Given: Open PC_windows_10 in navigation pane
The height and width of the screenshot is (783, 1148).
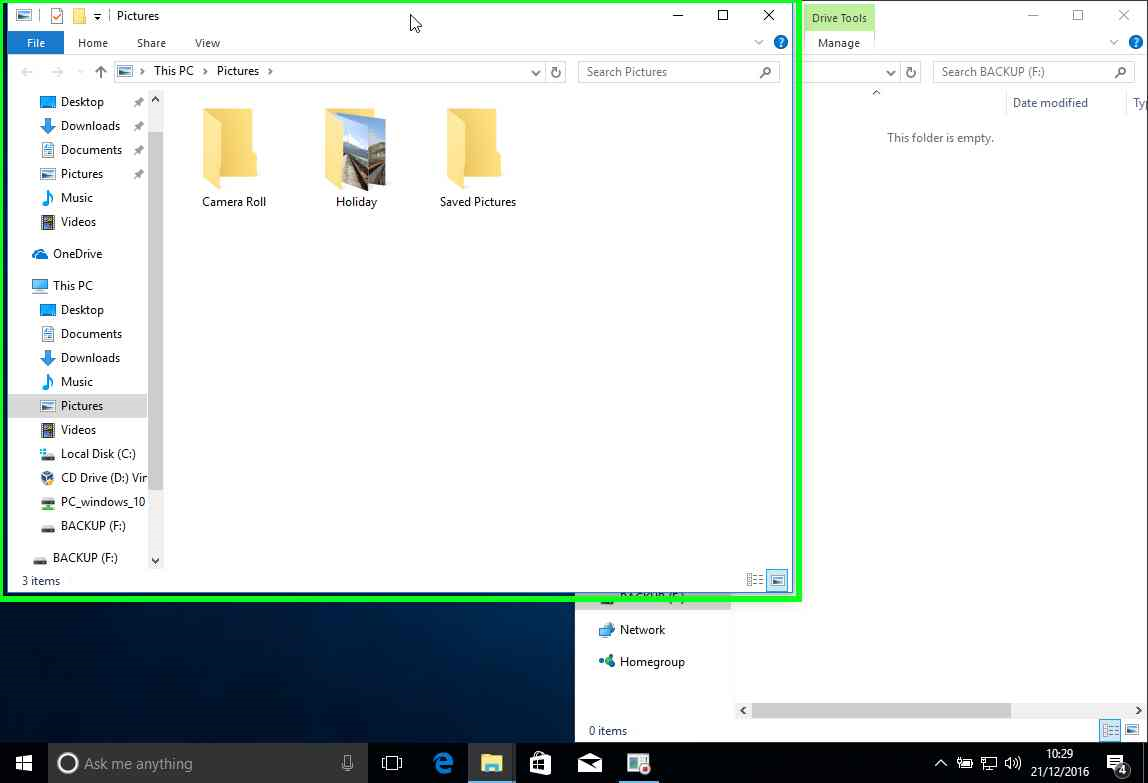Looking at the screenshot, I should point(102,502).
